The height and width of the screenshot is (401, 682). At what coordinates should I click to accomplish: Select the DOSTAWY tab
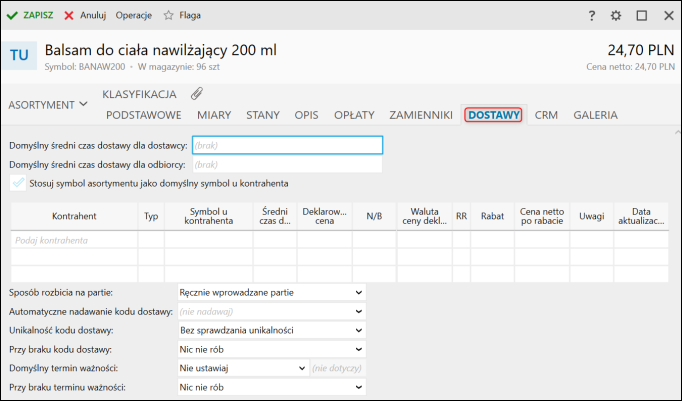point(494,115)
